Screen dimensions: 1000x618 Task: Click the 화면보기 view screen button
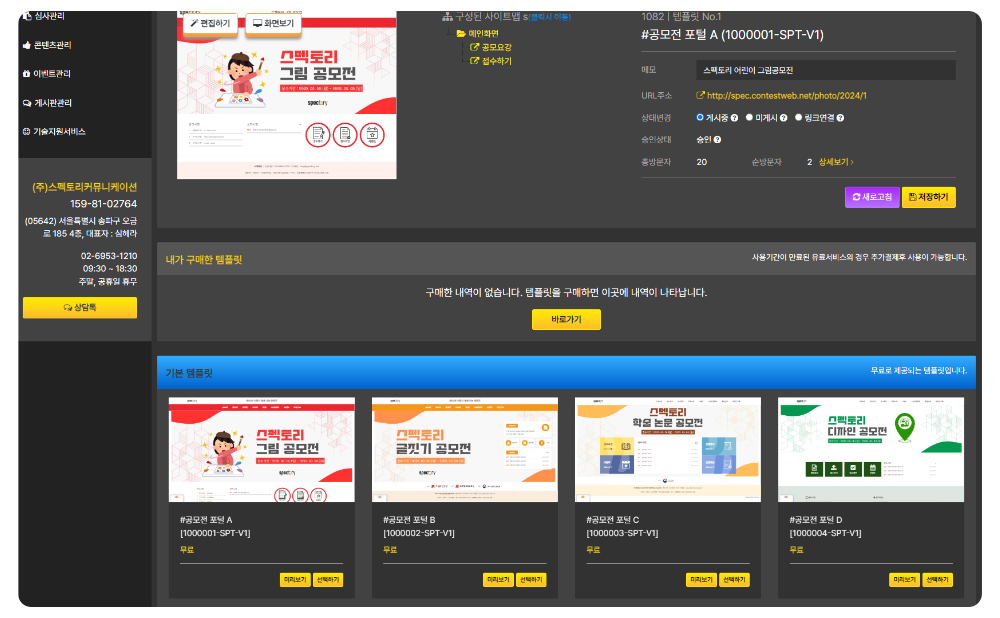click(273, 24)
